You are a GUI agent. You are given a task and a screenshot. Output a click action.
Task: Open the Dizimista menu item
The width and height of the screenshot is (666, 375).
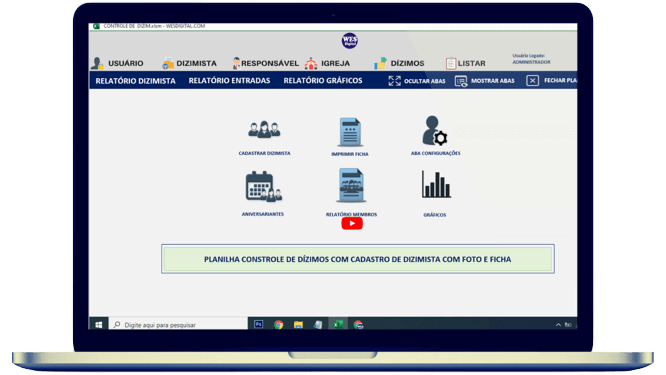[x=189, y=63]
